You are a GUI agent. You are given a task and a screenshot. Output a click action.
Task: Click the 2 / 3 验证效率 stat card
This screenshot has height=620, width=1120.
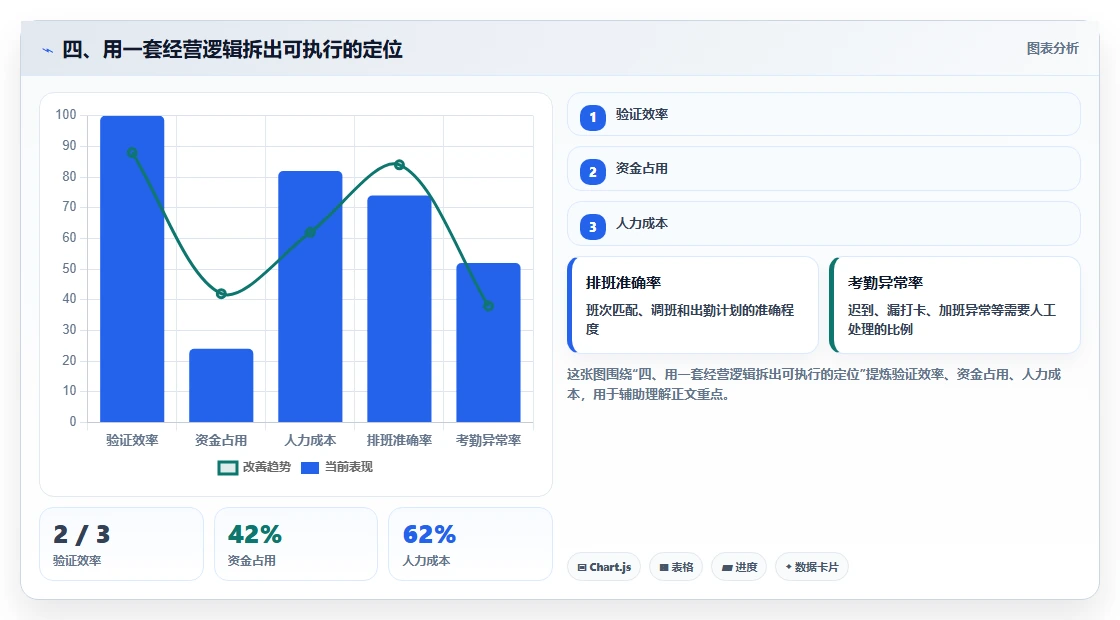pyautogui.click(x=121, y=544)
